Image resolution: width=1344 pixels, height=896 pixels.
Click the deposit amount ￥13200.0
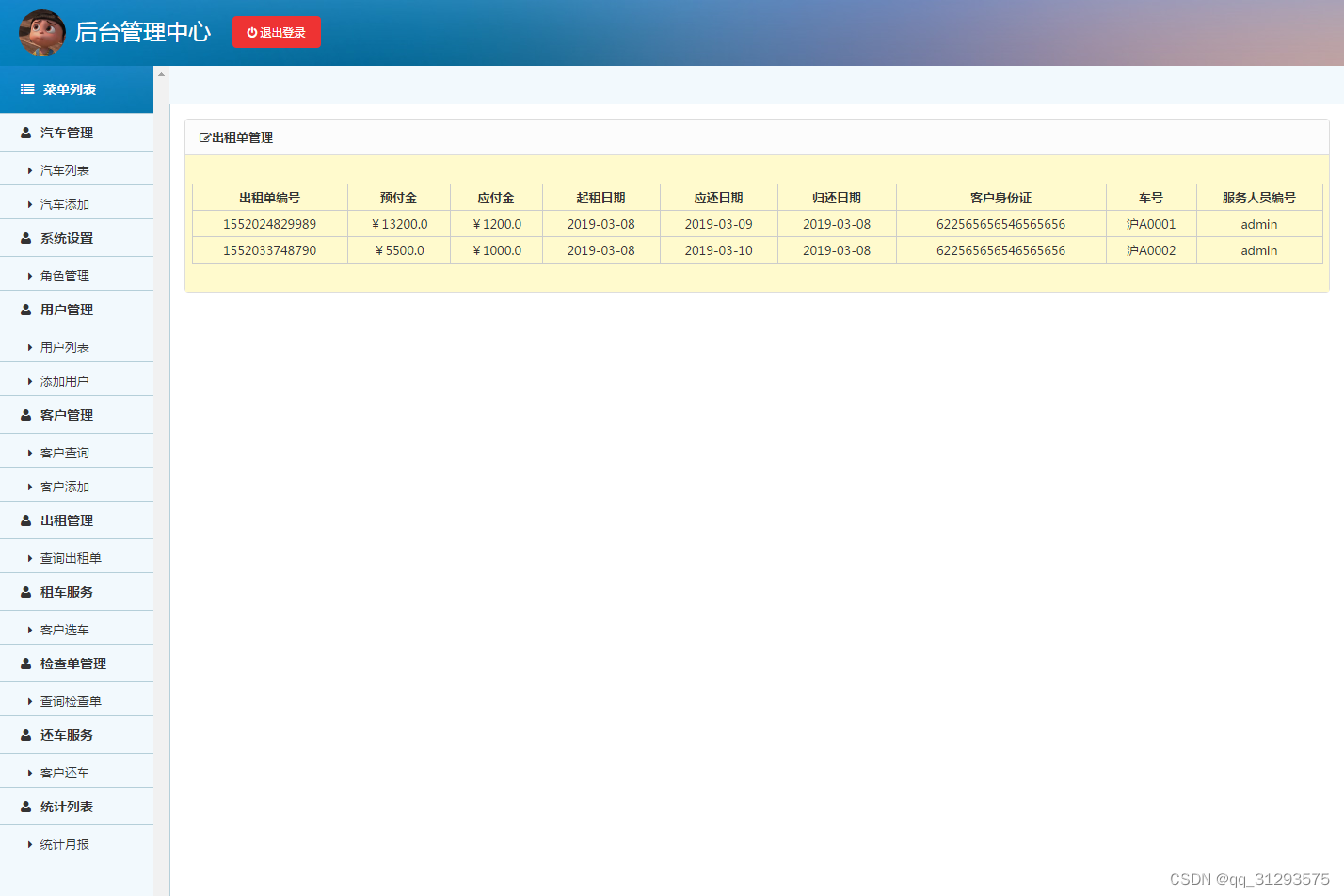(399, 224)
